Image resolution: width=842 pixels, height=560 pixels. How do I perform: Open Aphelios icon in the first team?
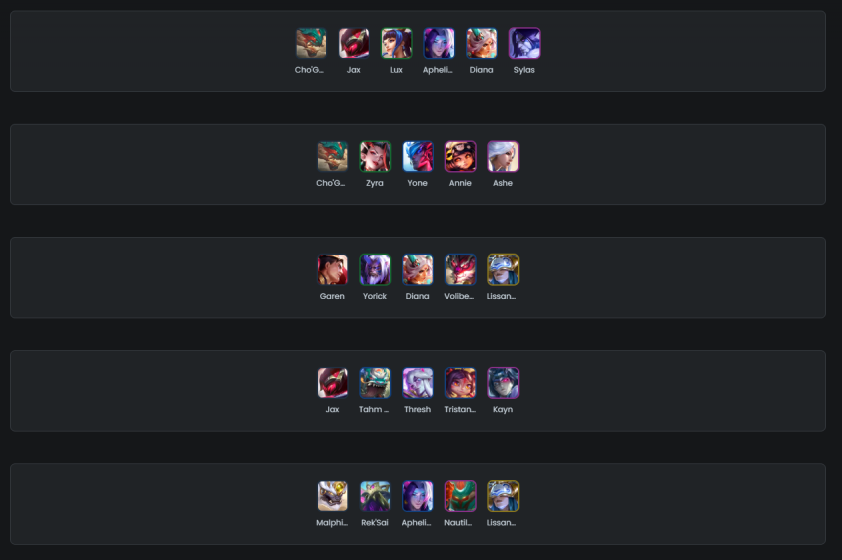pos(439,43)
